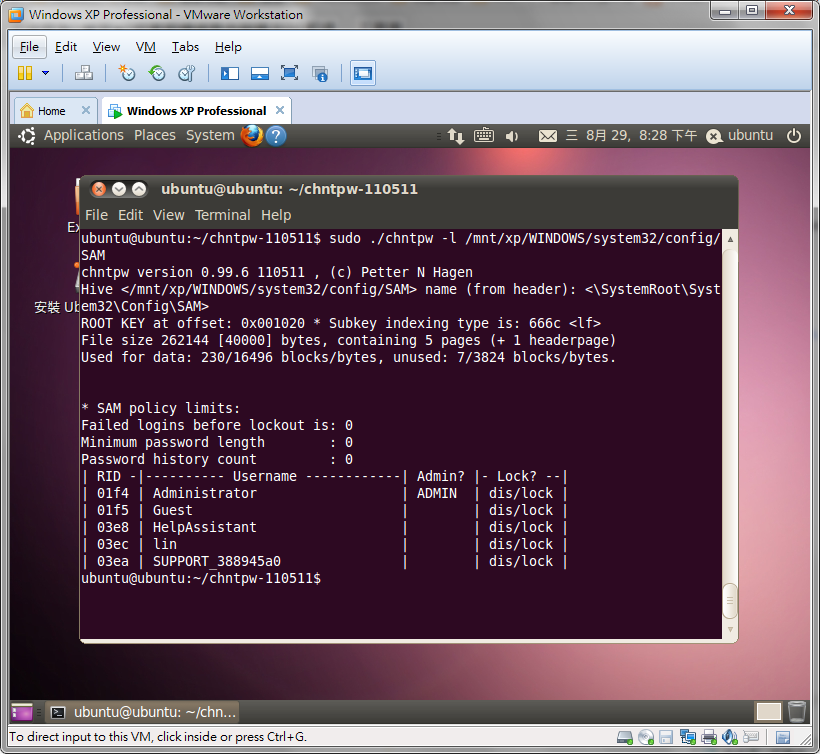
Task: Toggle the thumbnail bar view icon
Action: click(x=259, y=73)
